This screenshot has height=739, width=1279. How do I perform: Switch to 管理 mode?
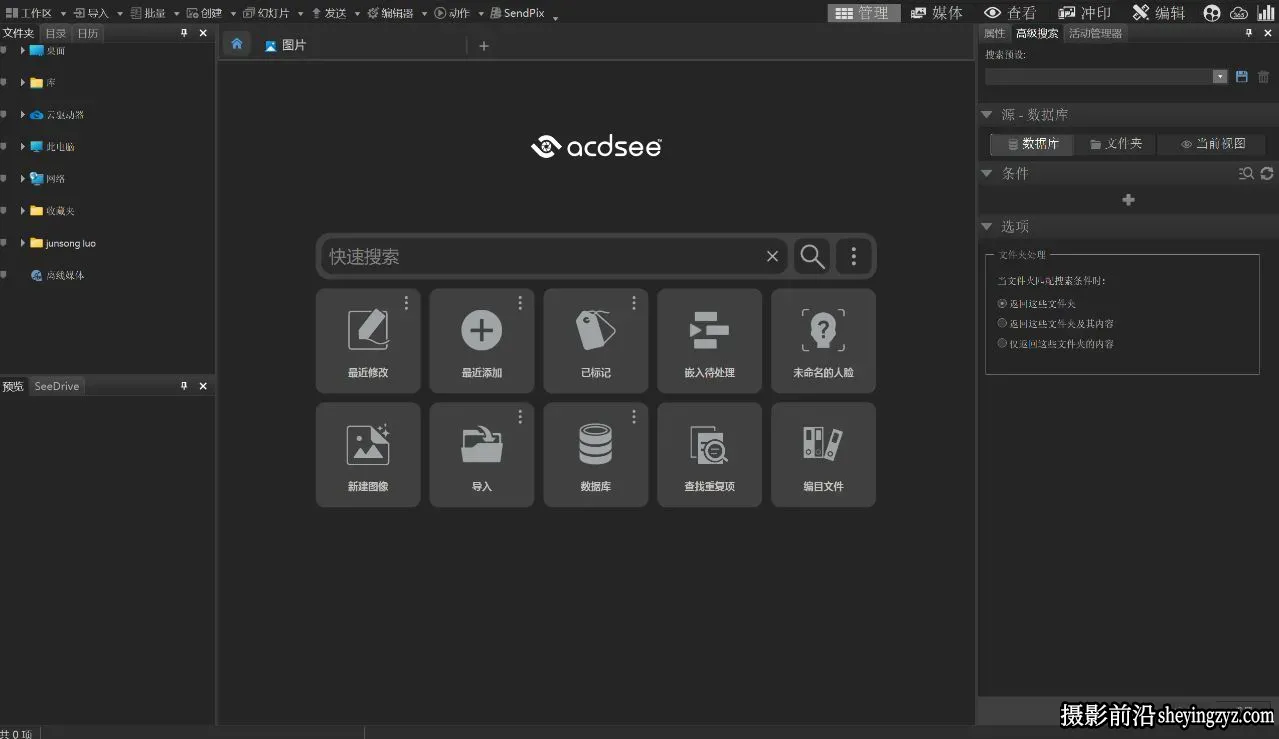point(863,13)
